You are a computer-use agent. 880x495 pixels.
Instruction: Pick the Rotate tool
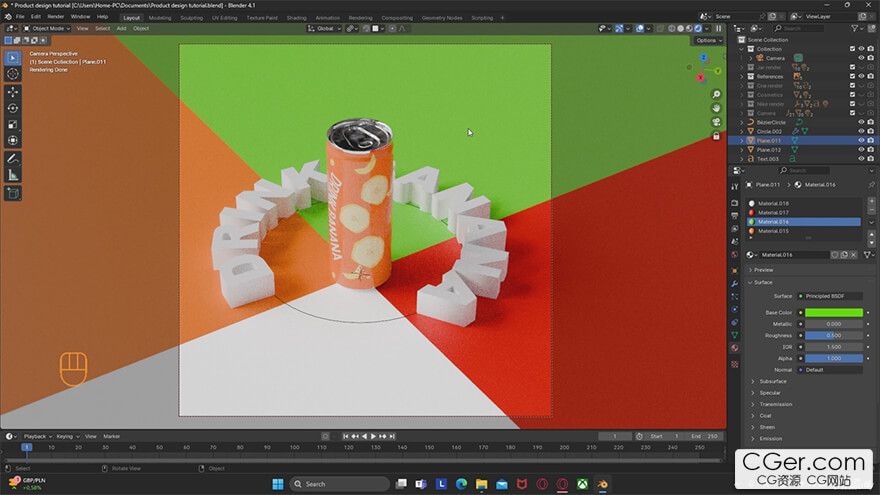13,108
